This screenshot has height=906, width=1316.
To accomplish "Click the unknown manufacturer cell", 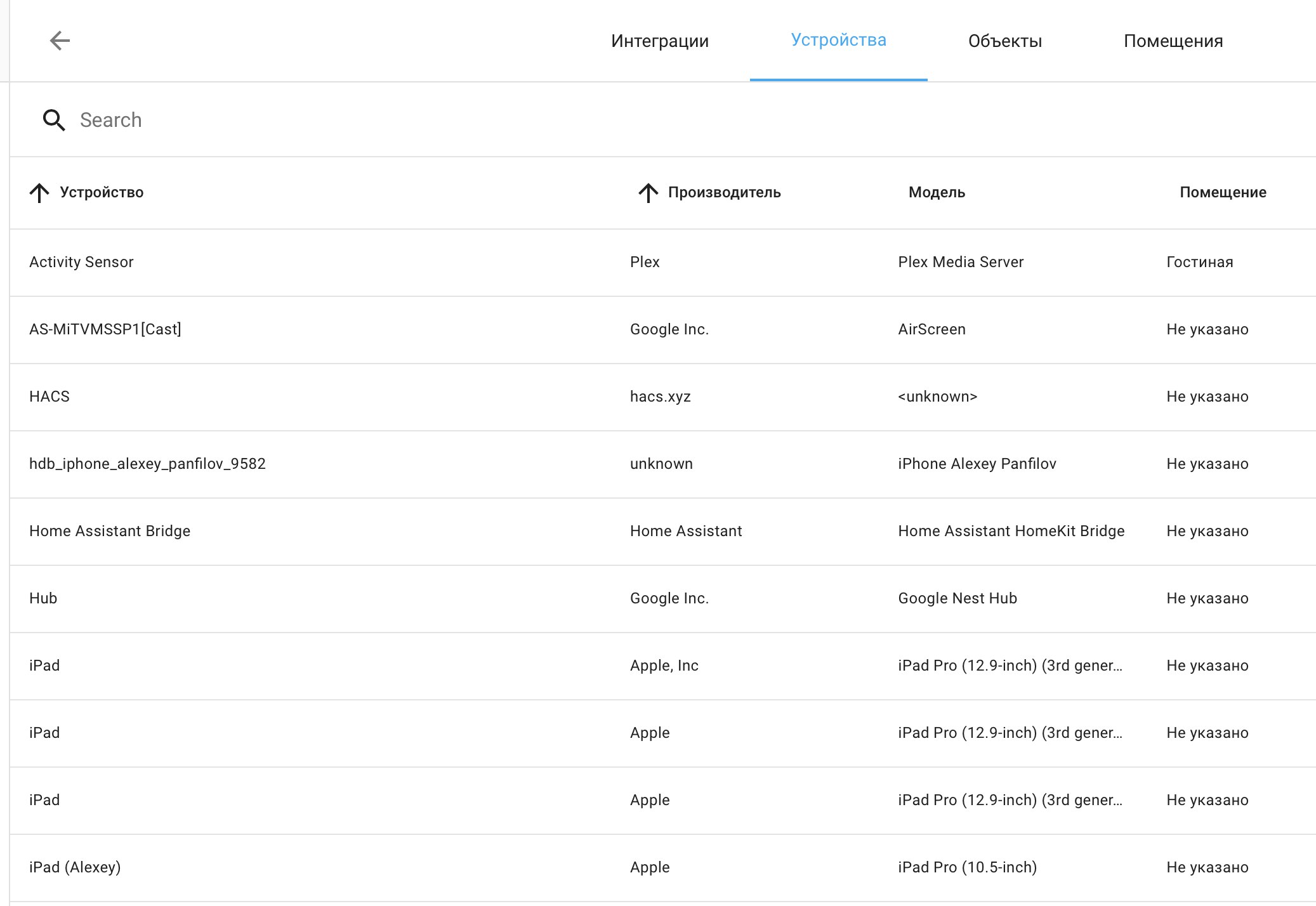I will (x=661, y=464).
